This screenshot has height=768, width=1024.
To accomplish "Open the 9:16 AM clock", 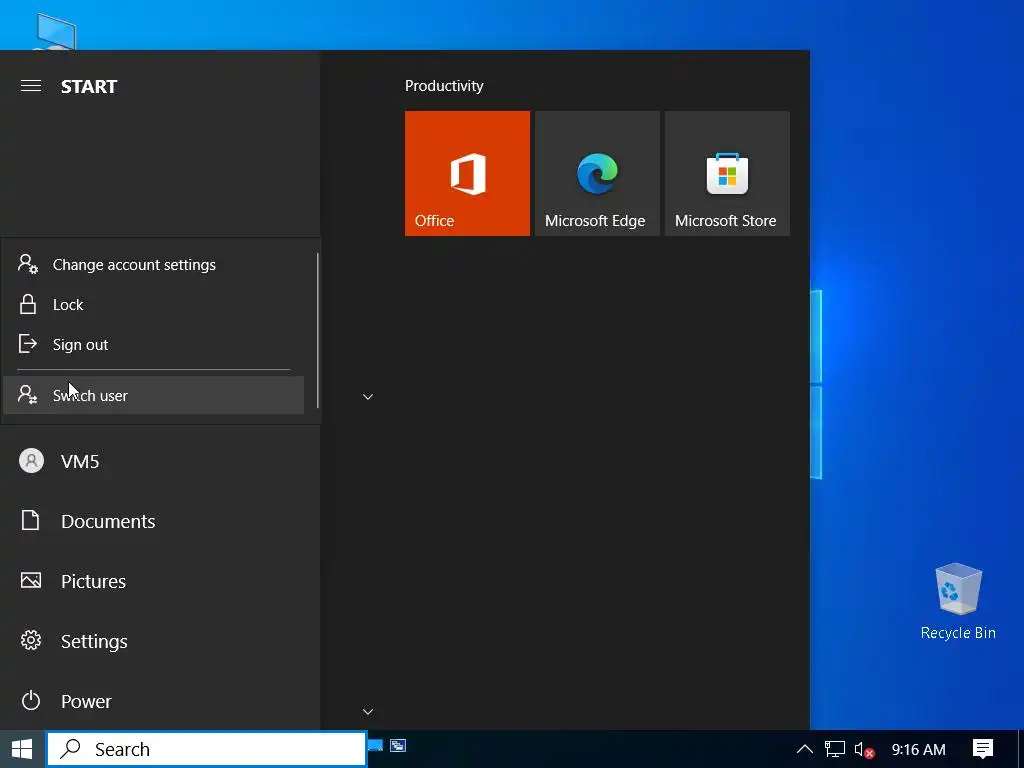I will 918,749.
